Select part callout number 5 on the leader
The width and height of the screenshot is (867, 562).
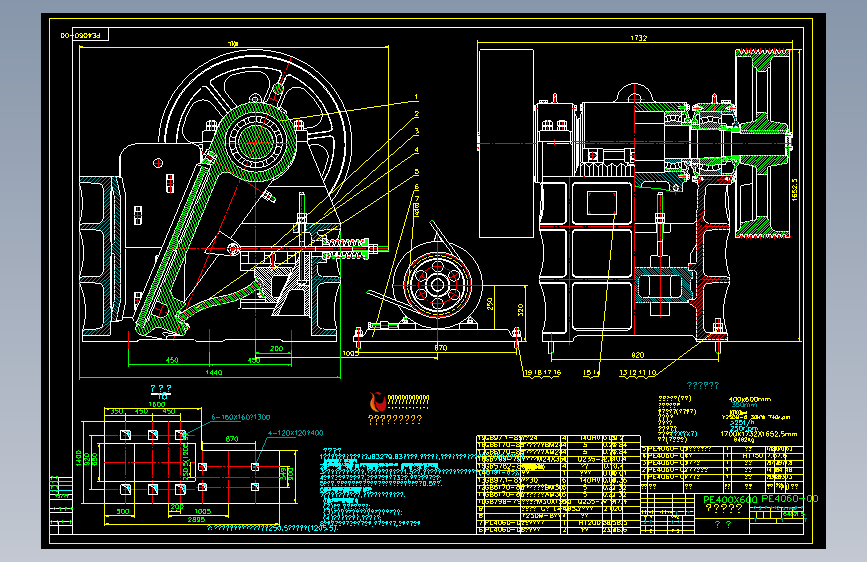(x=416, y=172)
